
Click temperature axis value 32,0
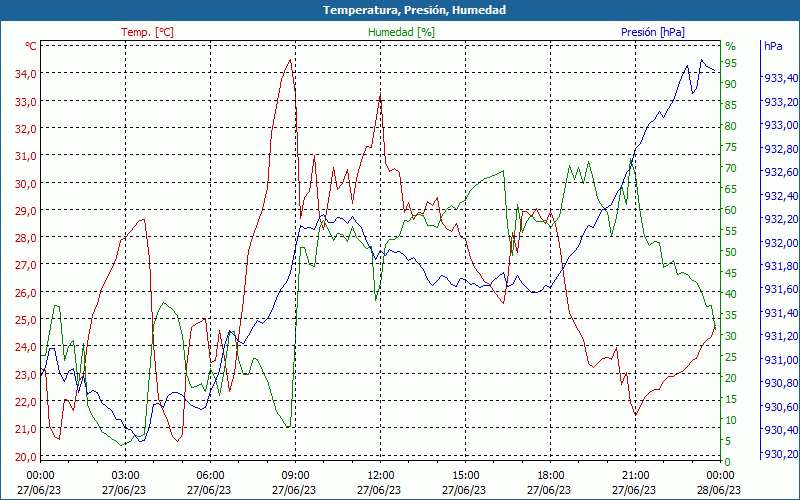[26, 129]
